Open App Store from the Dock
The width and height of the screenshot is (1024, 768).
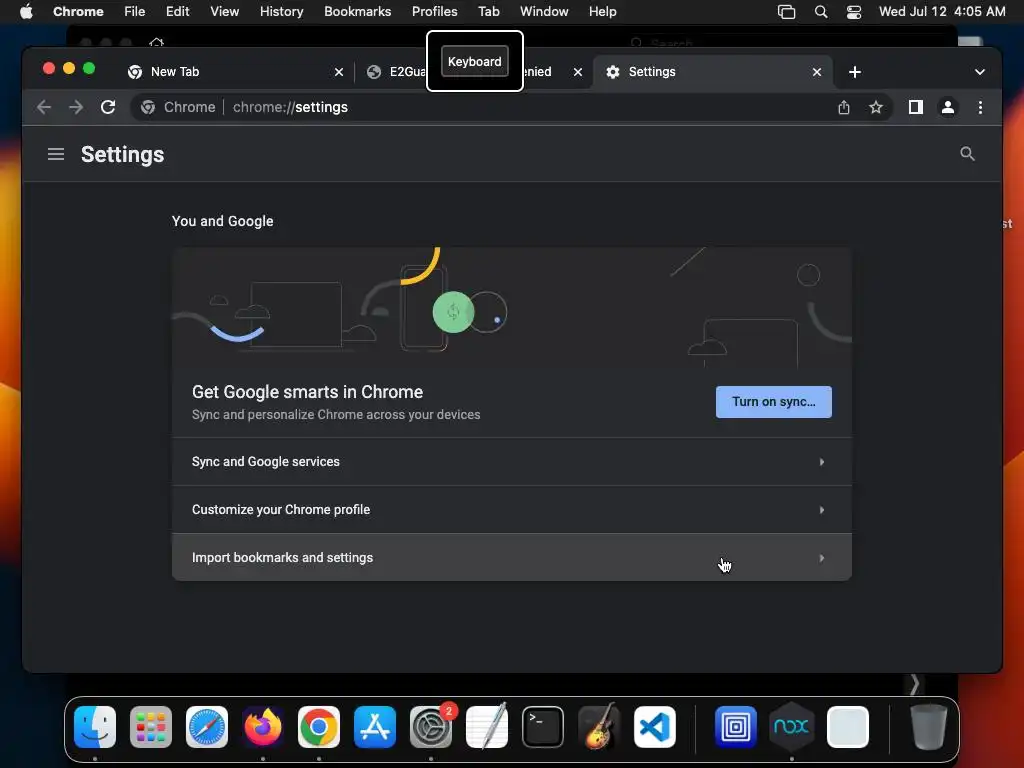pyautogui.click(x=375, y=727)
